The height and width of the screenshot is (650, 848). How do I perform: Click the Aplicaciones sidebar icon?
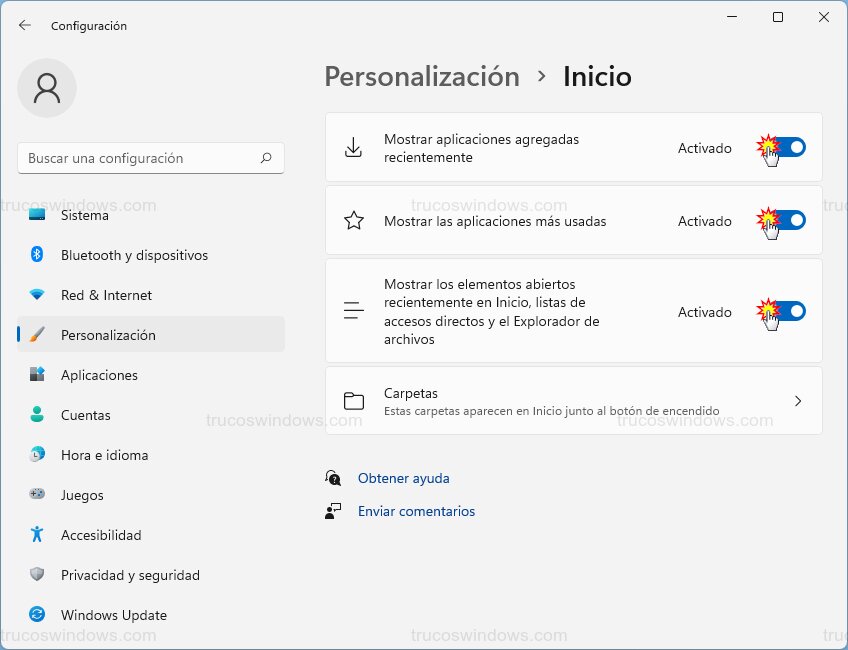(38, 375)
